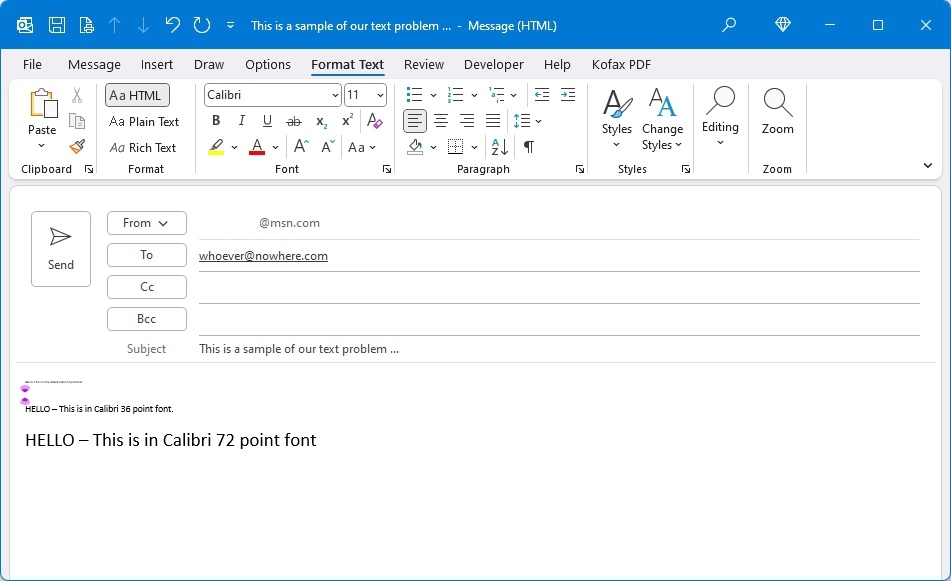Screen dimensions: 951x581
Task: Toggle bold formatting
Action: pyautogui.click(x=216, y=120)
